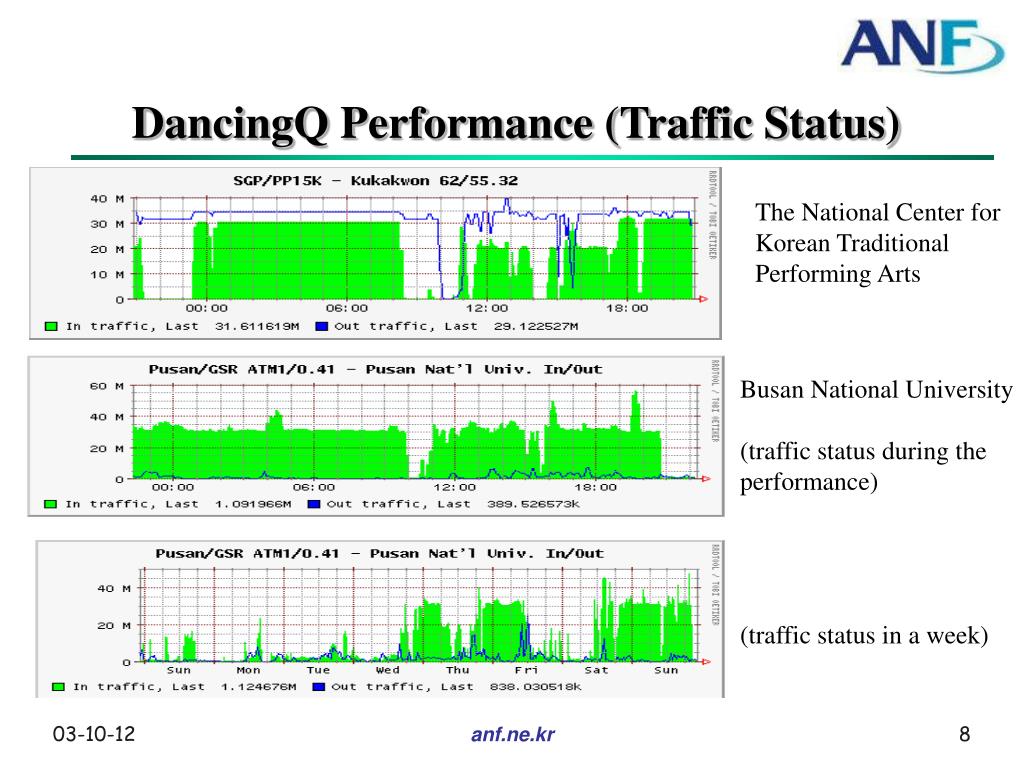The width and height of the screenshot is (1024, 768).
Task: Click the text traffic status during the performance
Action: (863, 466)
